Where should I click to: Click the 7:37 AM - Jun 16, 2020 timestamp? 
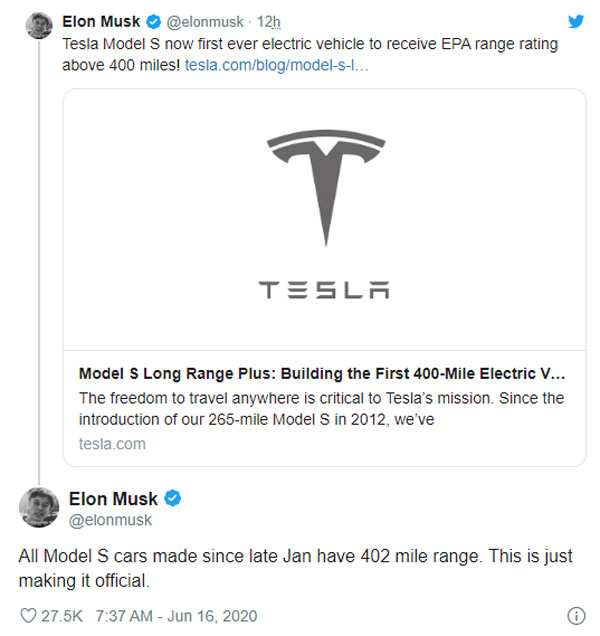coord(176,616)
